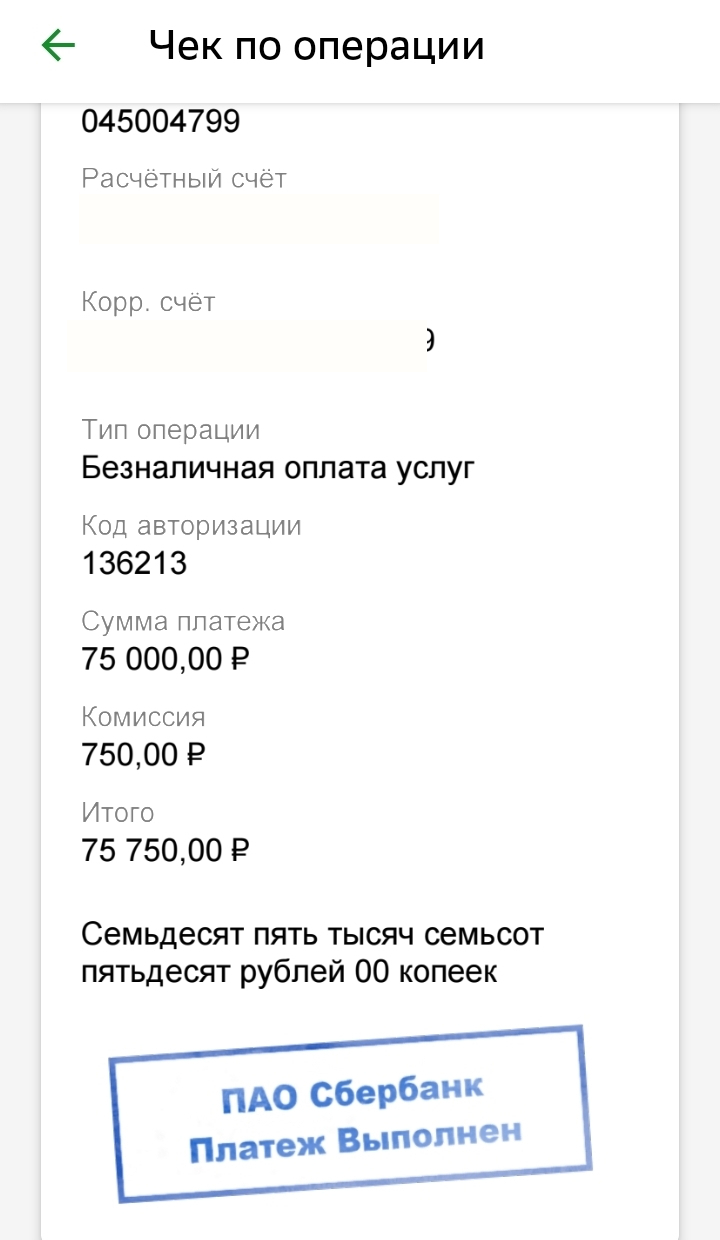The height and width of the screenshot is (1240, 720).
Task: Tap the "Сумма платежа" label
Action: (183, 622)
